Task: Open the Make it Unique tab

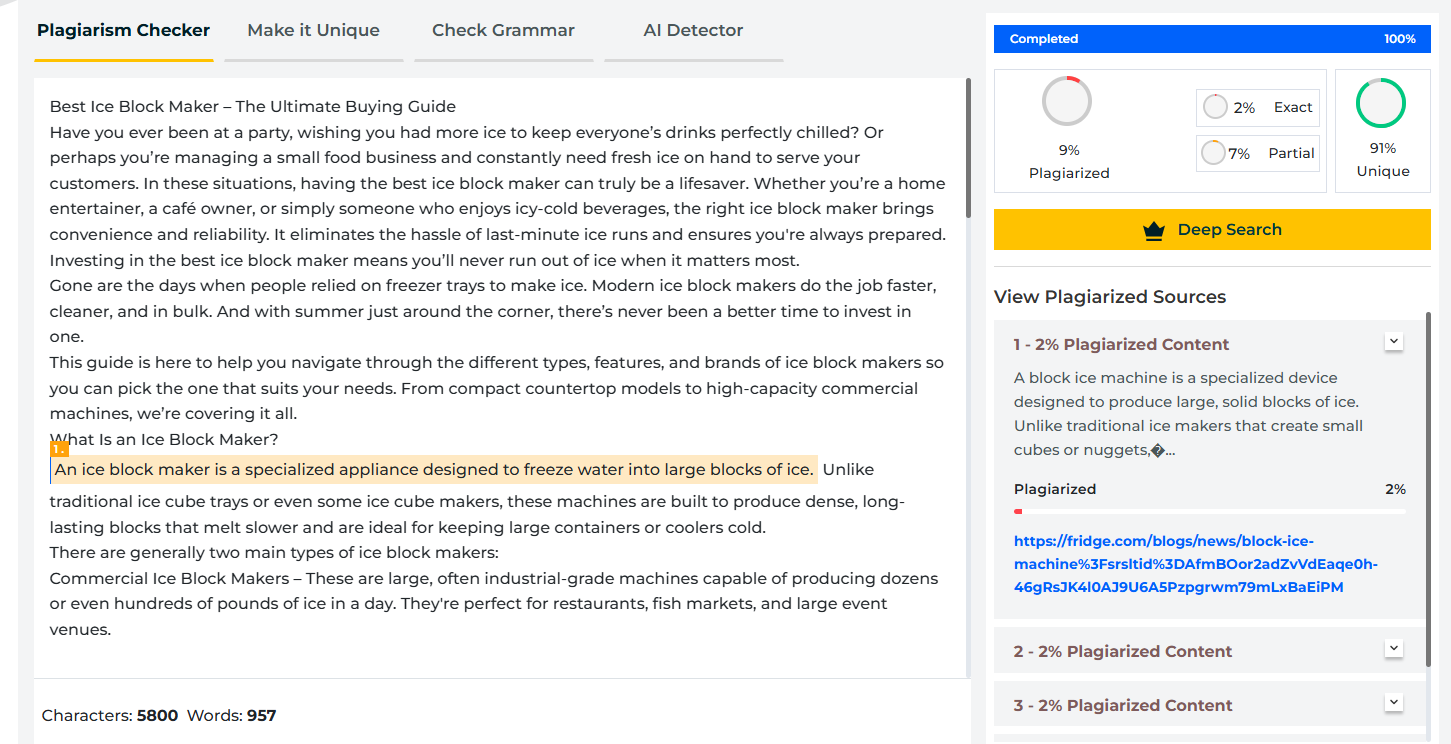Action: point(313,30)
